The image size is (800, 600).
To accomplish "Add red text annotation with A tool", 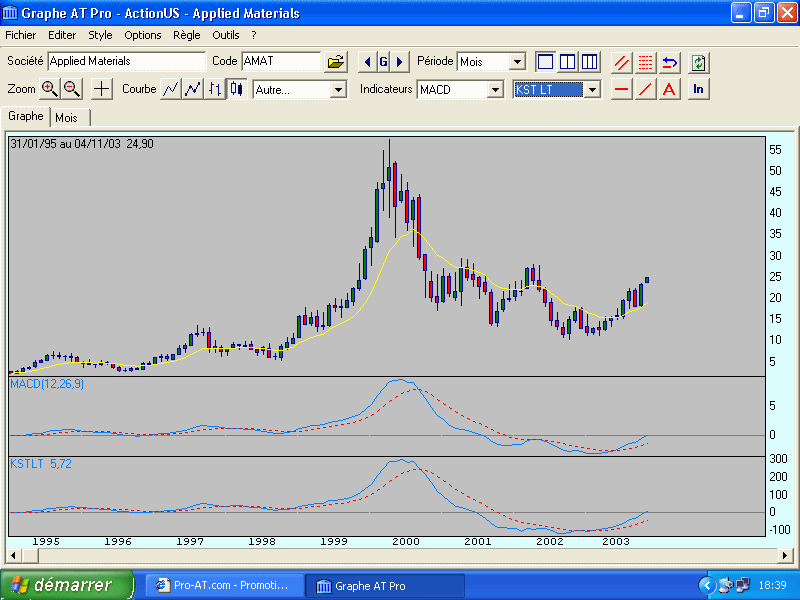I will coord(669,89).
